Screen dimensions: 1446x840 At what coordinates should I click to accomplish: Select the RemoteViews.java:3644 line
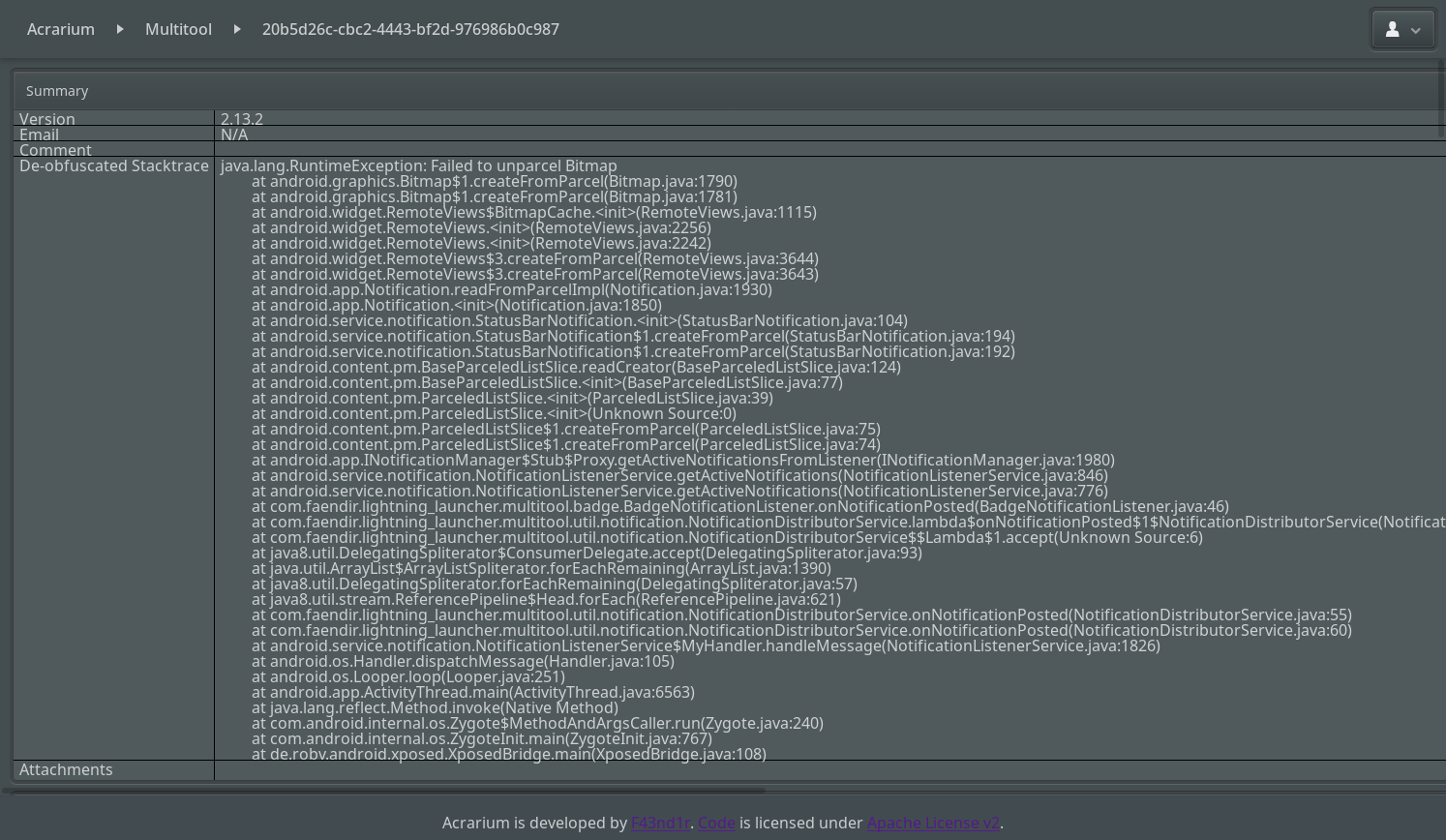pos(535,258)
